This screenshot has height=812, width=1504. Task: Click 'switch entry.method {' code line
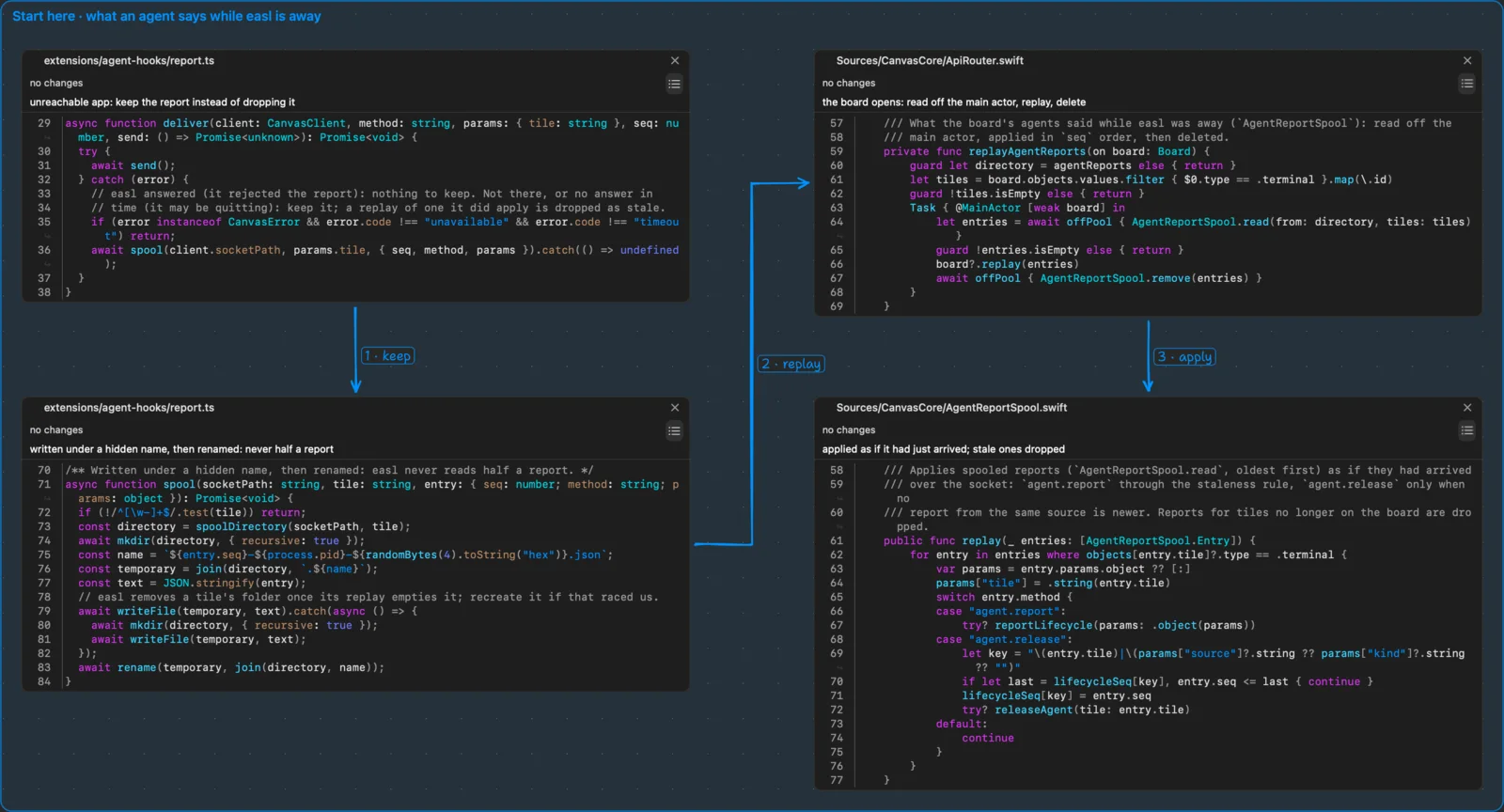pos(1004,598)
